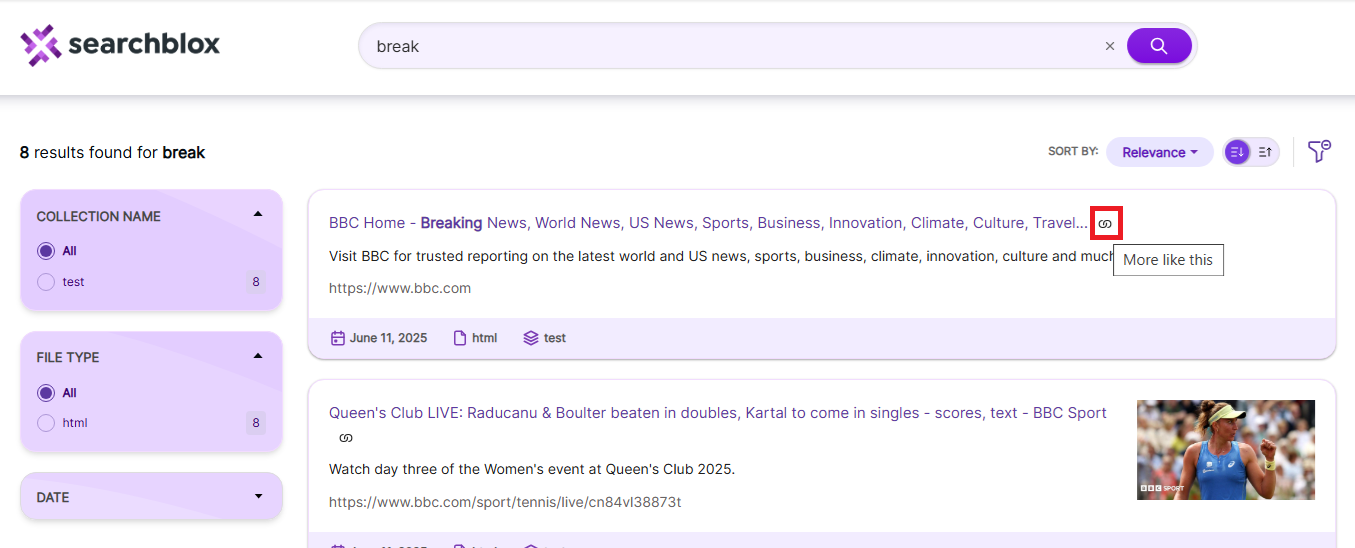Select All under File Type

[46, 393]
